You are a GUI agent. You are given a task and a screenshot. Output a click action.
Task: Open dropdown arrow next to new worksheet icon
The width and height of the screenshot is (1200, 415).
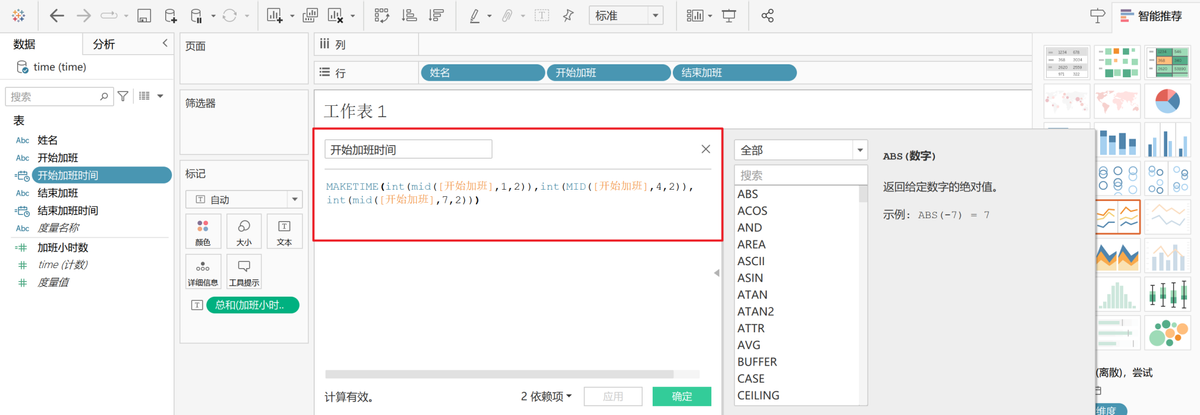point(292,17)
